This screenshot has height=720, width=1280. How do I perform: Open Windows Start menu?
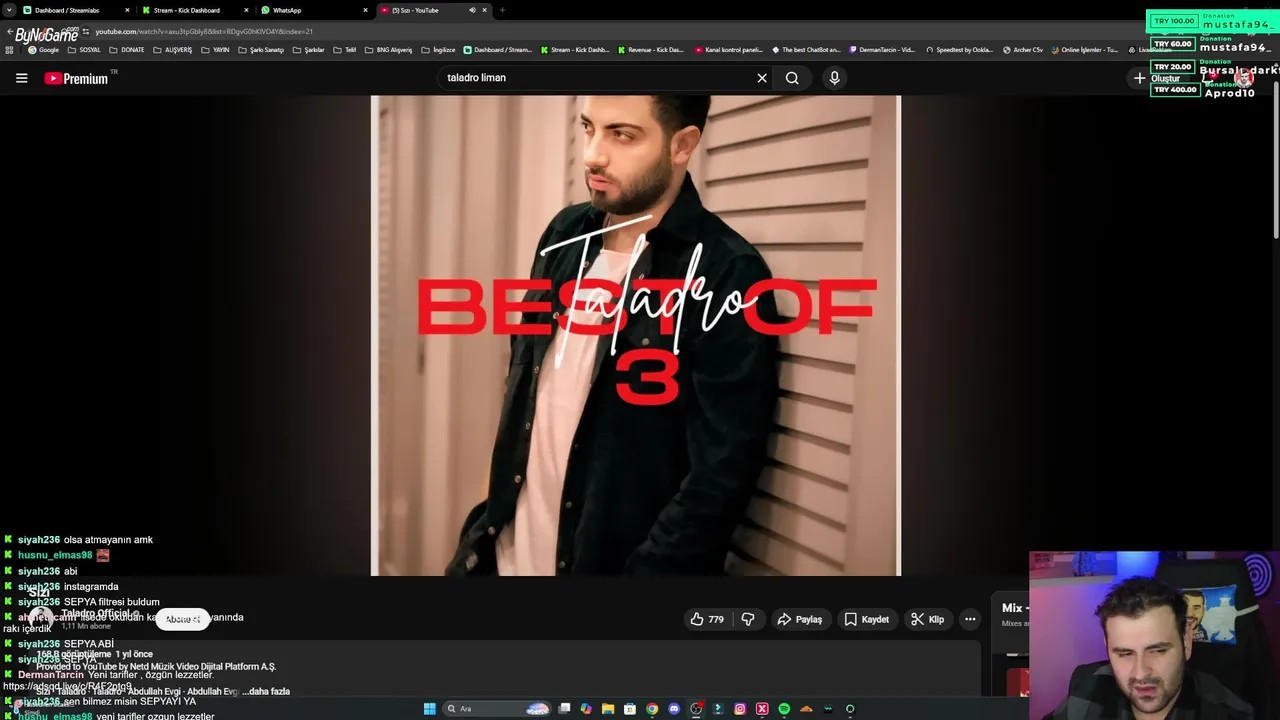(x=430, y=709)
